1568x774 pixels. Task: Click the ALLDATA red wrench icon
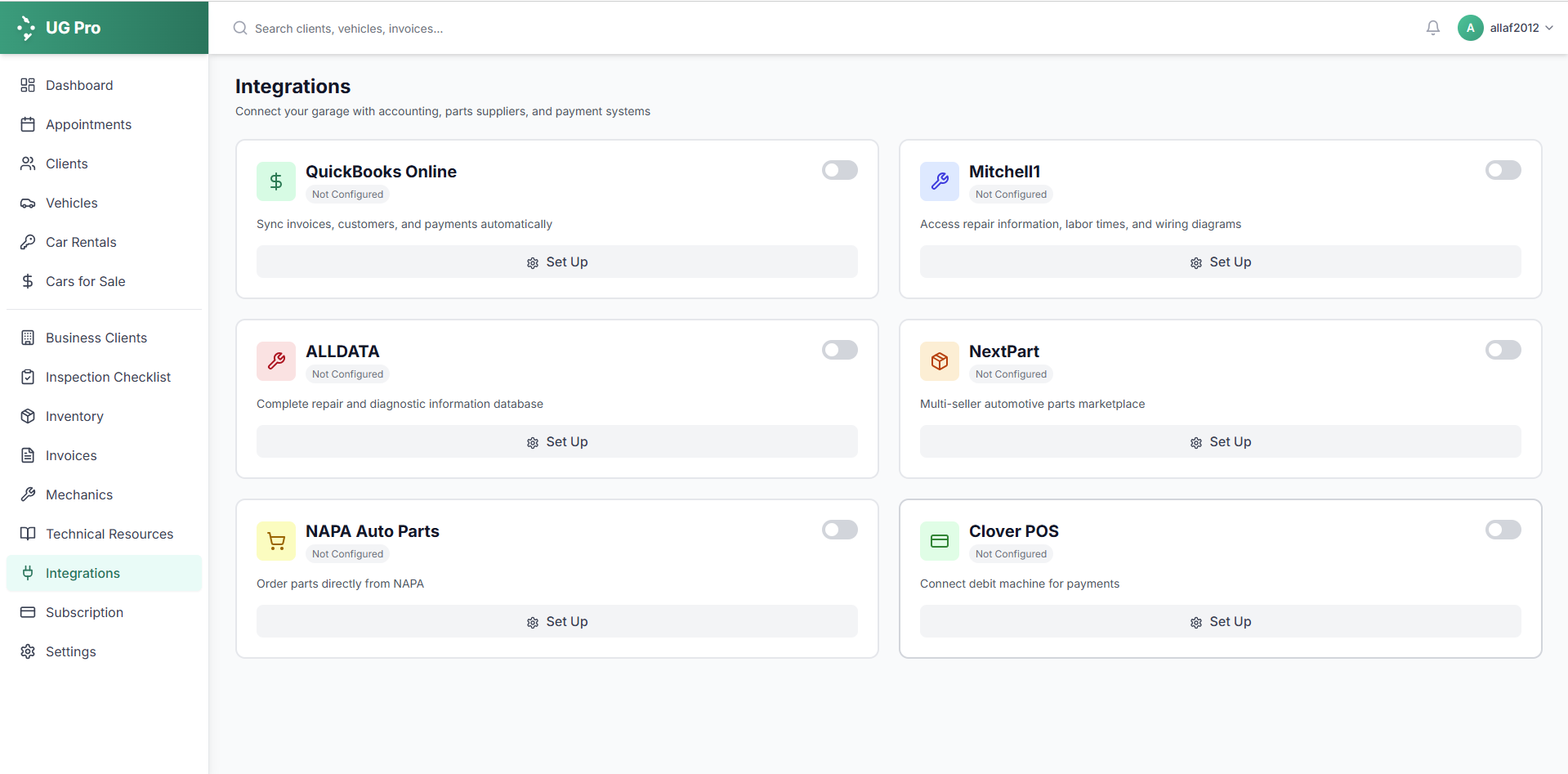pos(276,361)
